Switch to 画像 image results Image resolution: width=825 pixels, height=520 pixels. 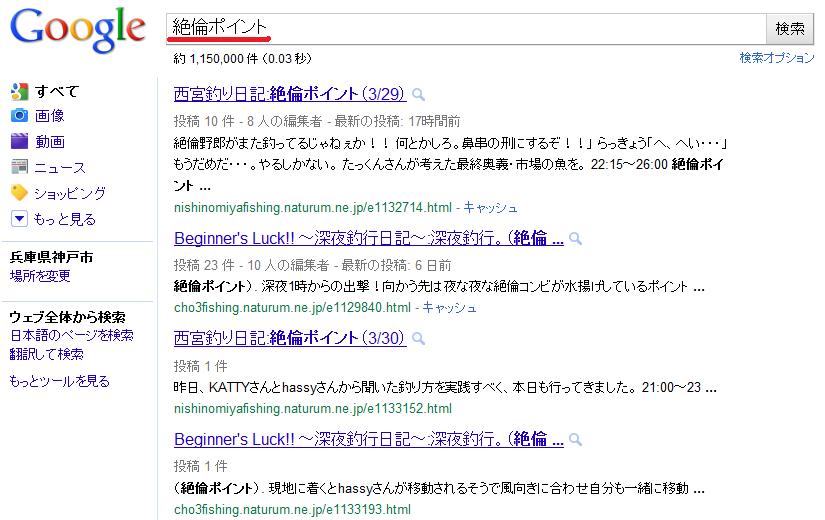click(49, 115)
